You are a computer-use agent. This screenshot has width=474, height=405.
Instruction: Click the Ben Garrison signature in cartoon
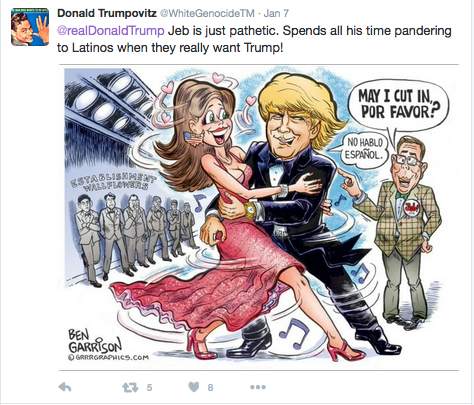click(x=95, y=341)
